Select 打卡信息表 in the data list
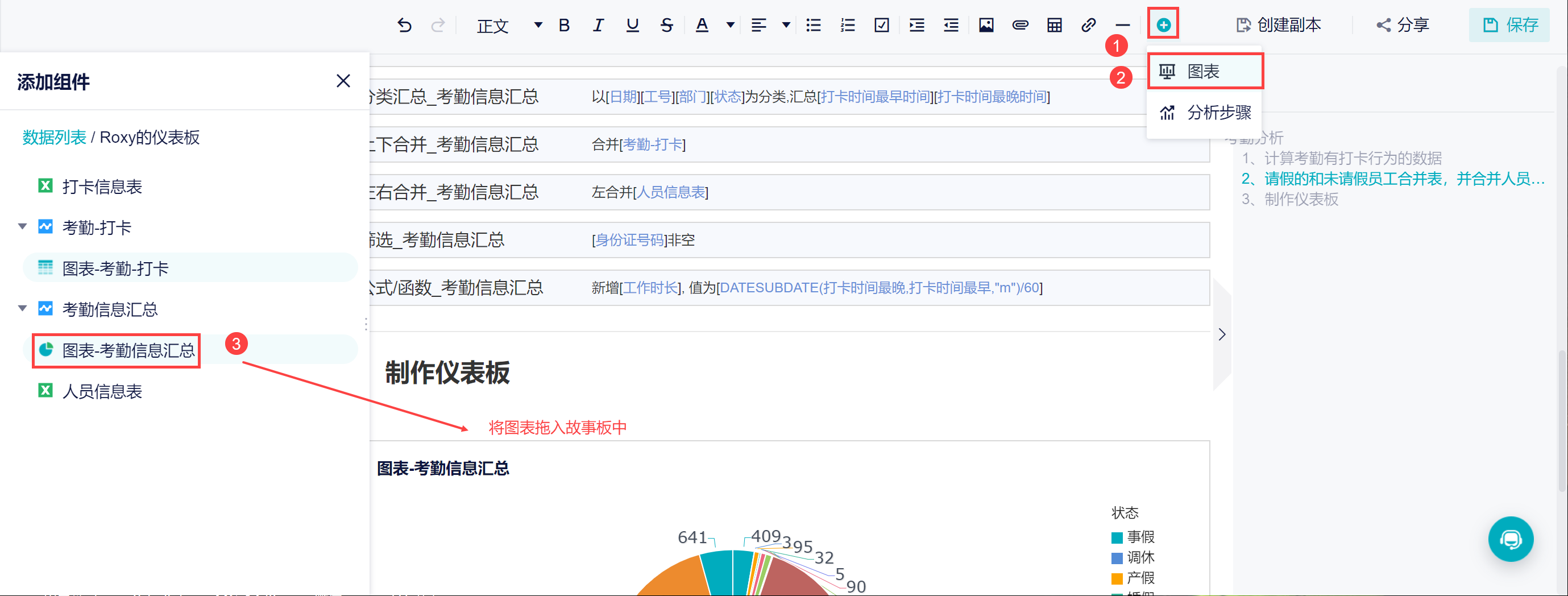 (102, 187)
